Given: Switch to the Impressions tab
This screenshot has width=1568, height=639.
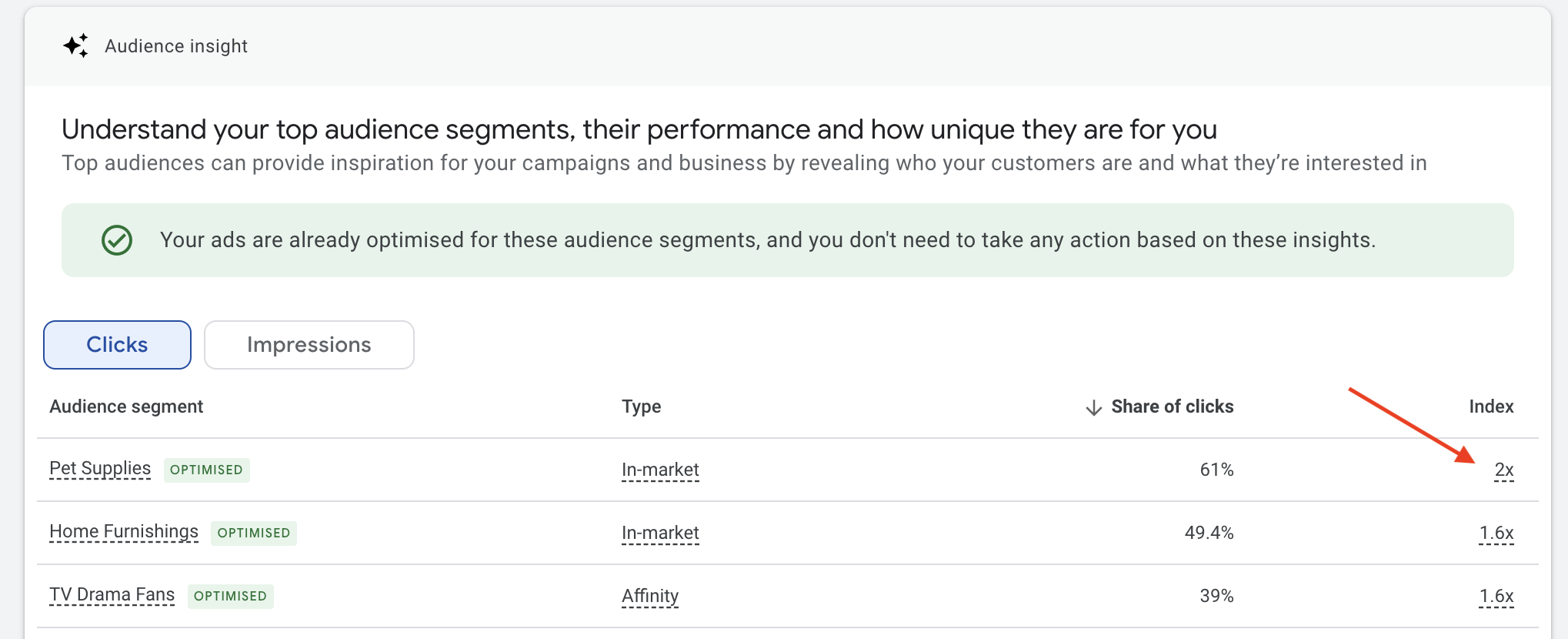Looking at the screenshot, I should pos(309,345).
